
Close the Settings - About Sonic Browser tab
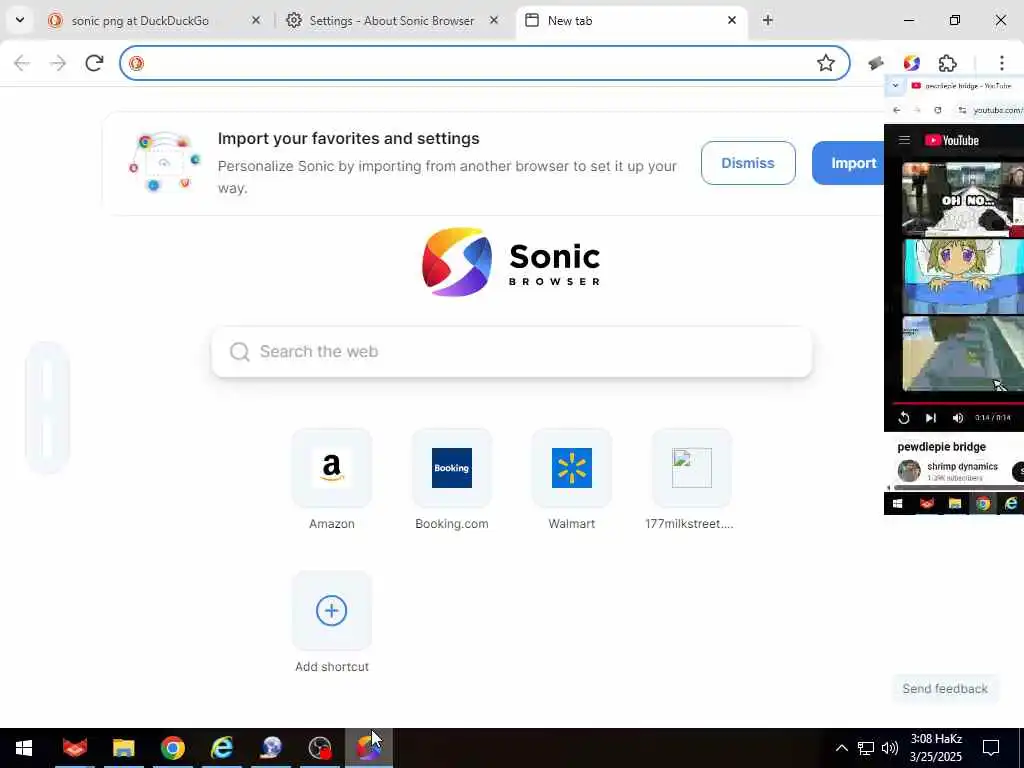[x=494, y=20]
